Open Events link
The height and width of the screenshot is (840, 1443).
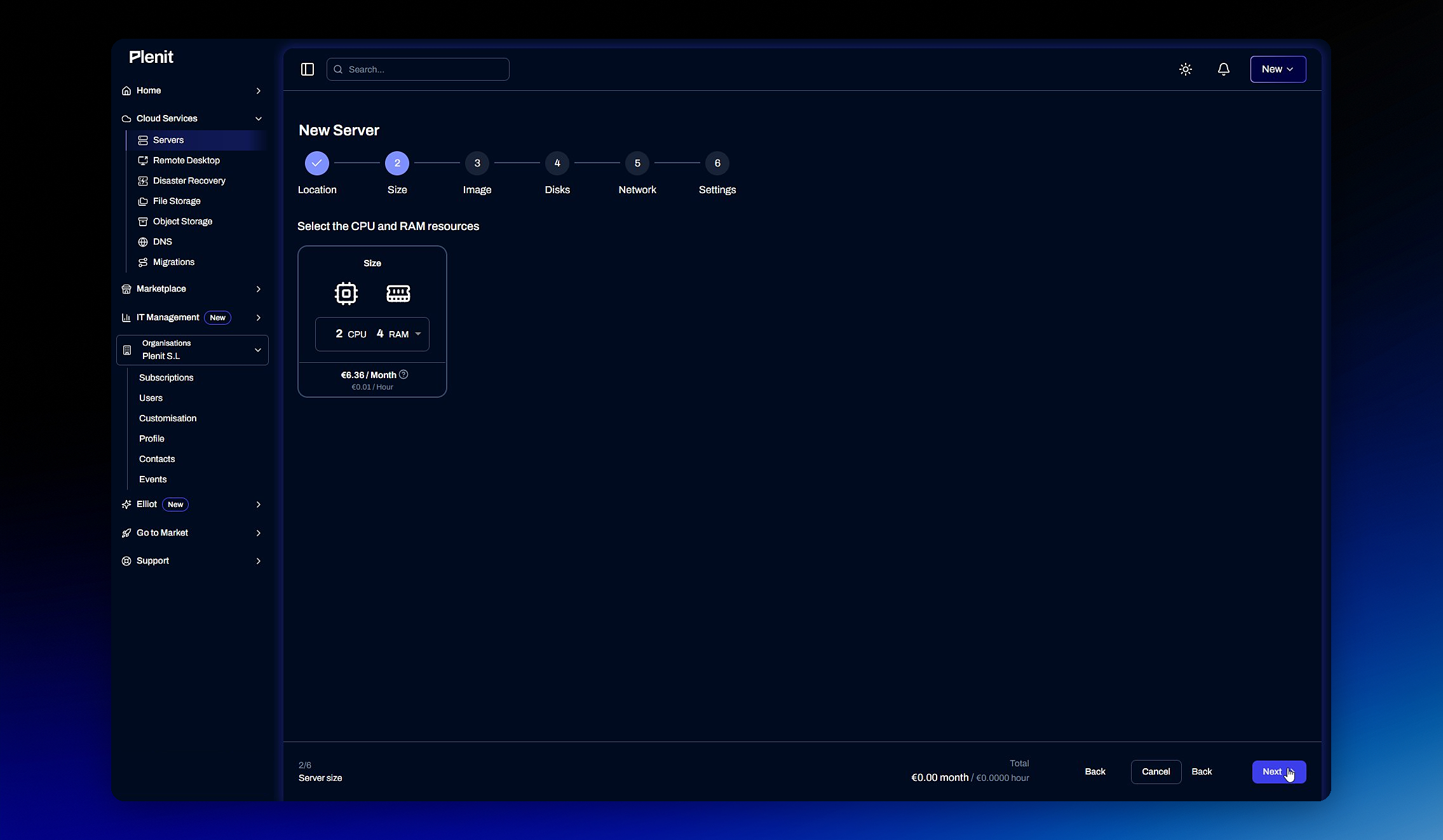point(153,480)
